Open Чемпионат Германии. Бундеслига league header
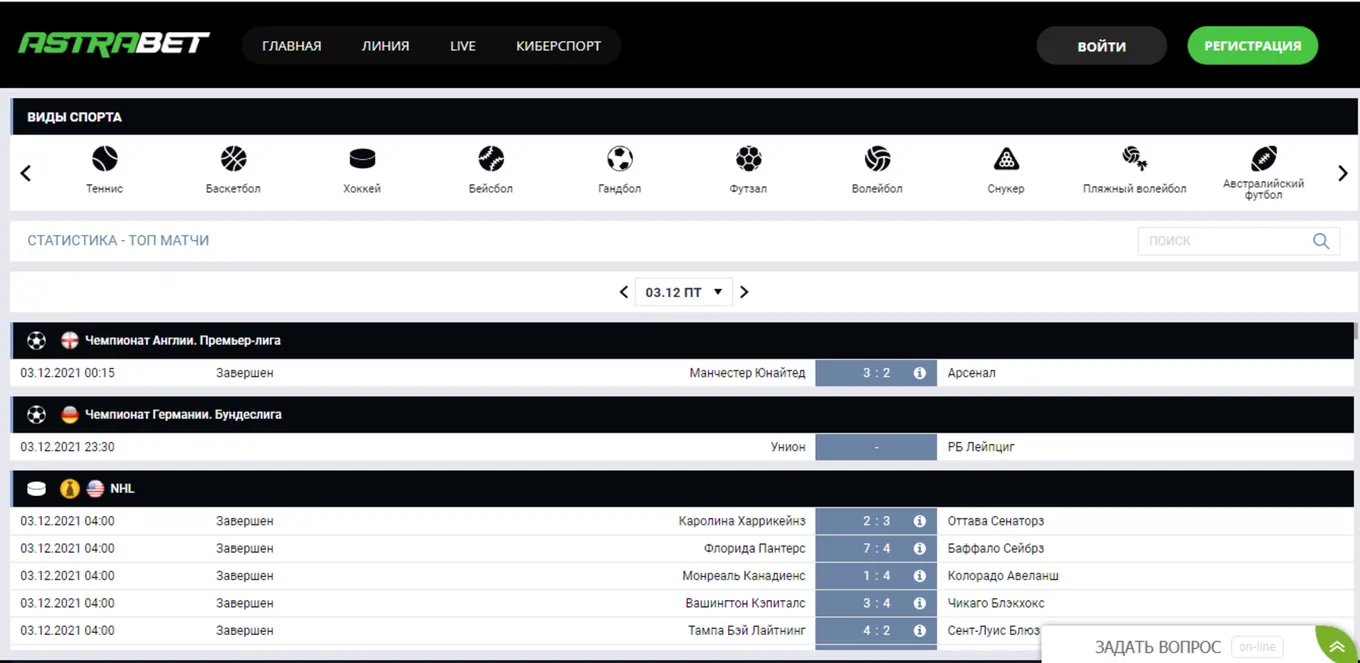Screen dimensions: 1360x663 coord(683,415)
